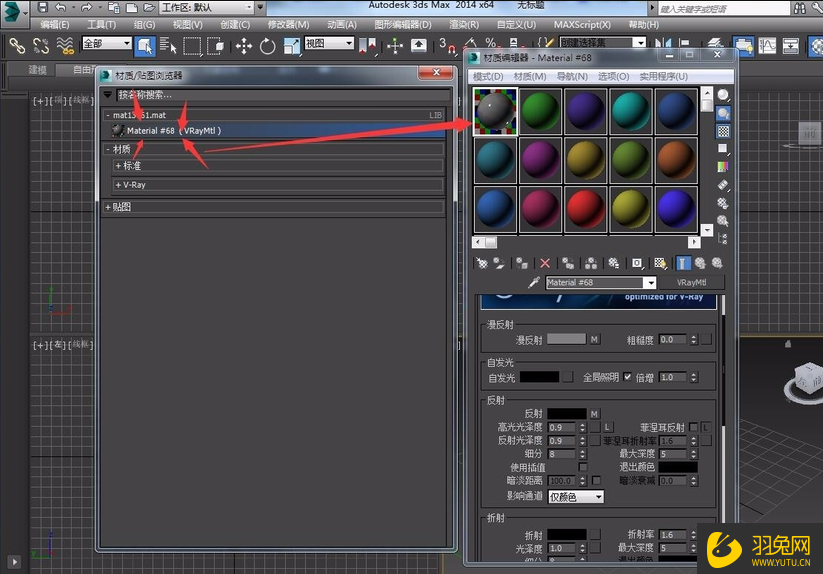Click map slot button beside 粗糙度
This screenshot has height=574, width=823.
pos(706,339)
